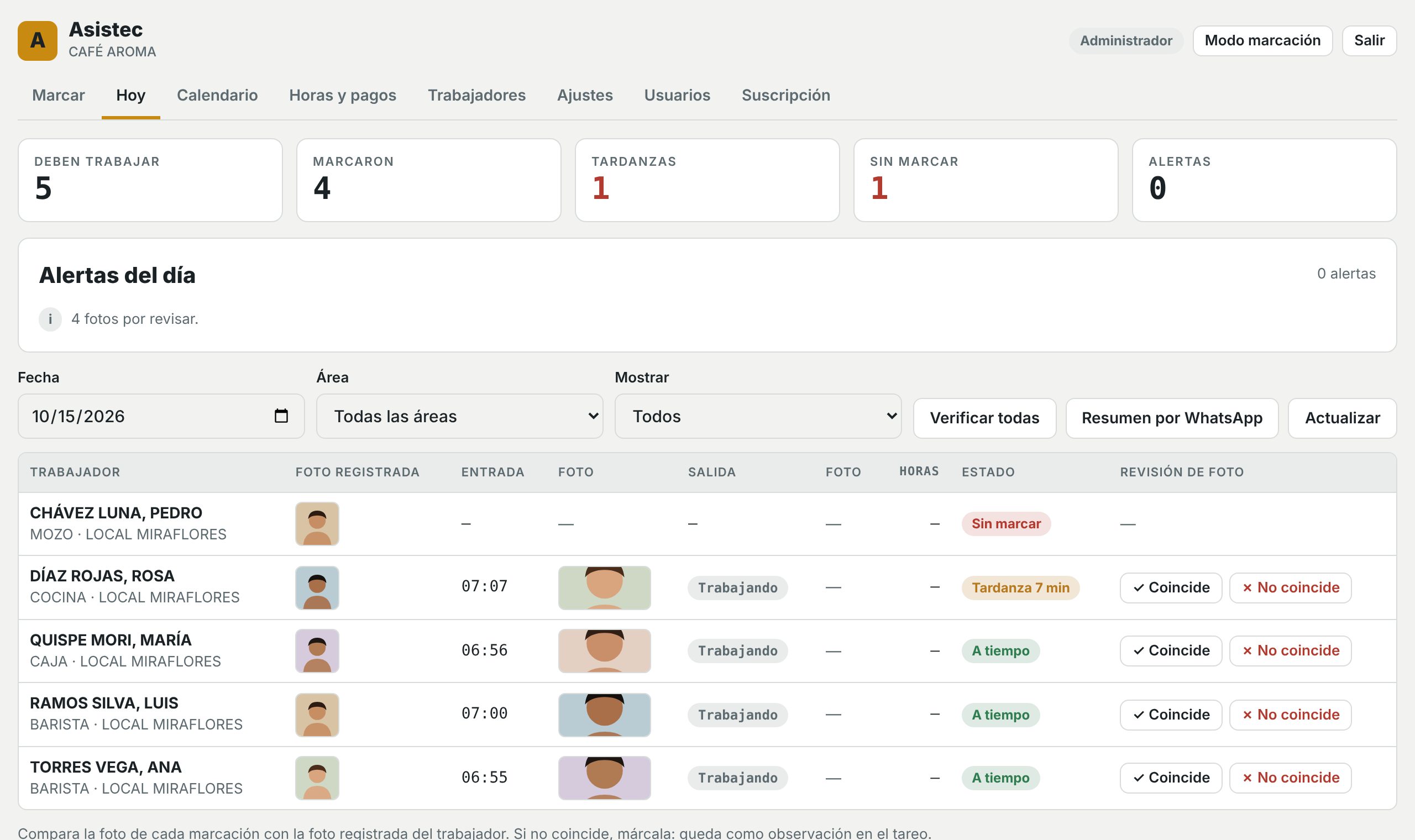Enlarge Luis Ramos's 07:00 entry photo
The image size is (1415, 840).
click(605, 715)
